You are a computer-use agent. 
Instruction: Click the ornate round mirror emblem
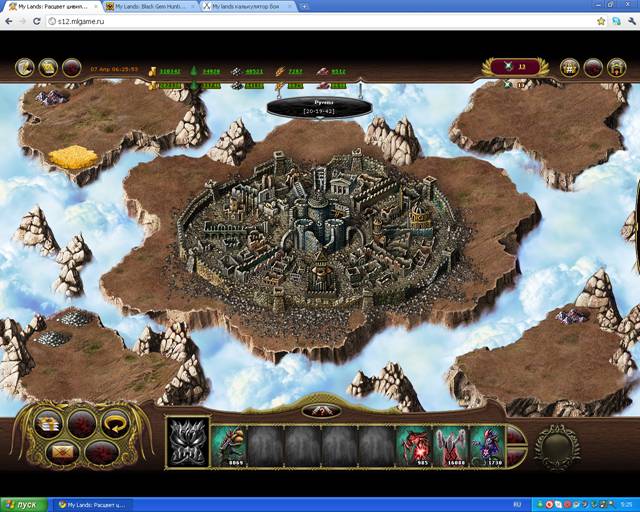coord(557,447)
